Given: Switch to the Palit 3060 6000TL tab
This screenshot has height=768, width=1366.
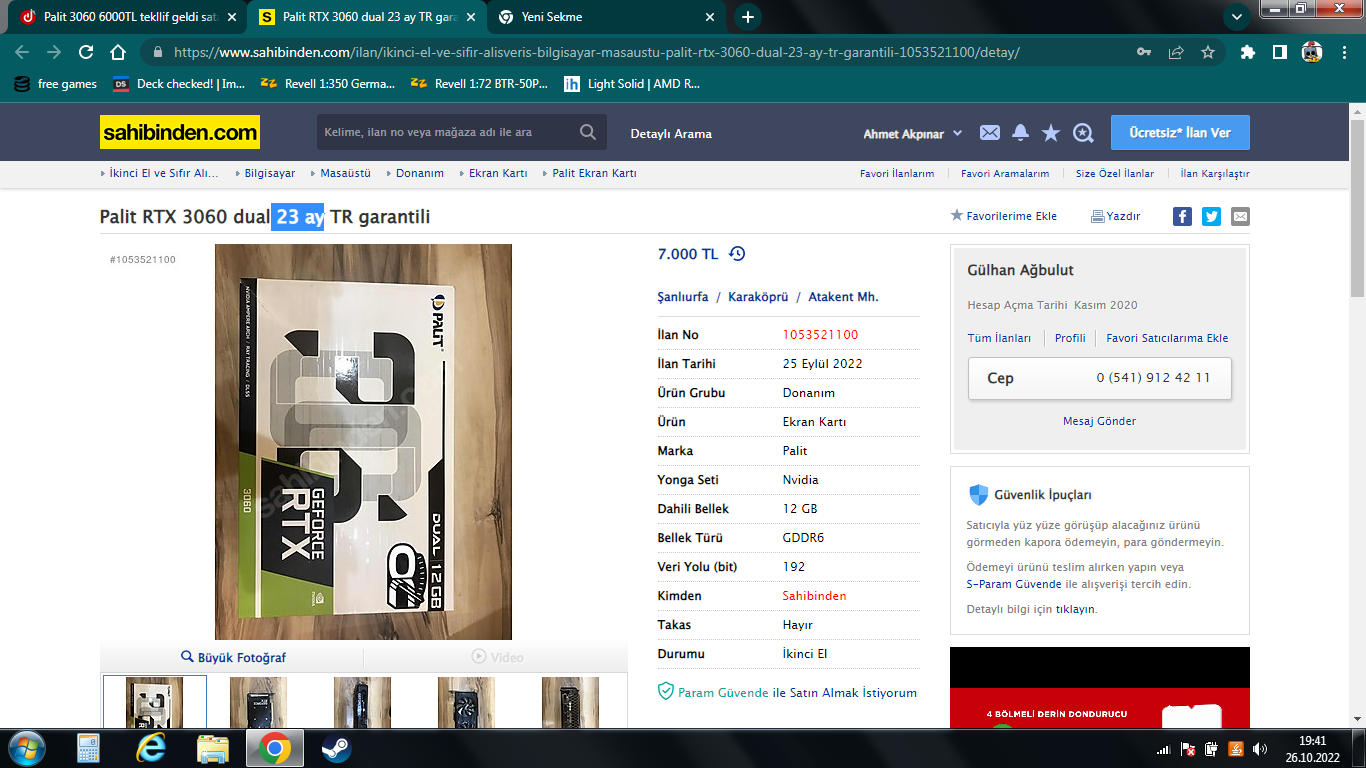Looking at the screenshot, I should click(128, 17).
